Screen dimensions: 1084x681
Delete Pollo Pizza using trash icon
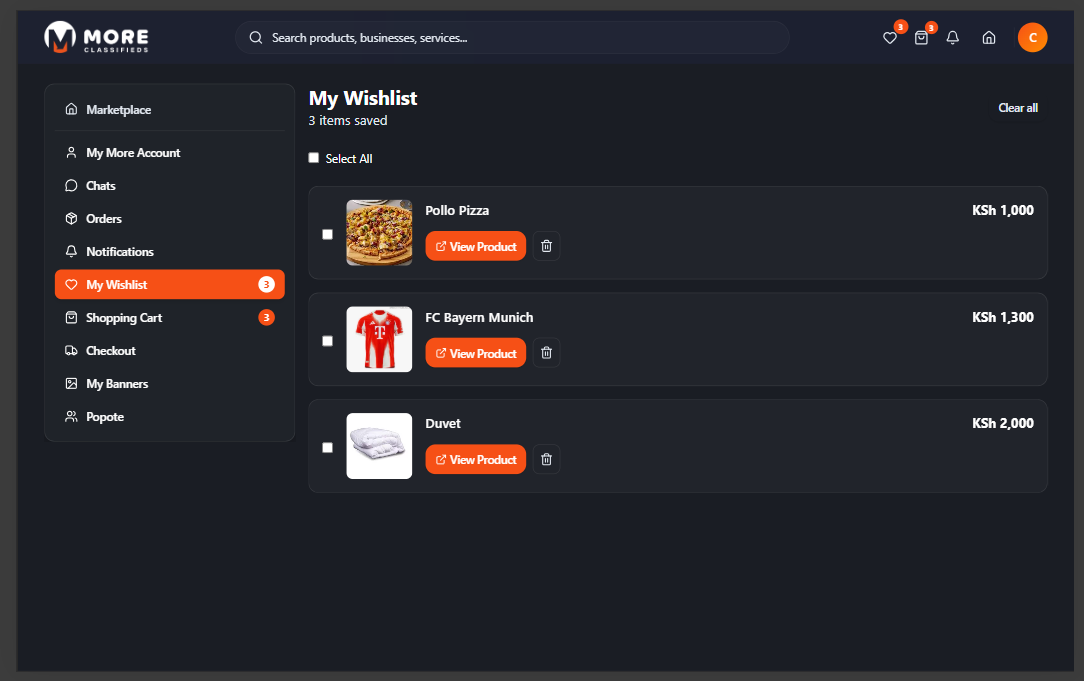[546, 246]
